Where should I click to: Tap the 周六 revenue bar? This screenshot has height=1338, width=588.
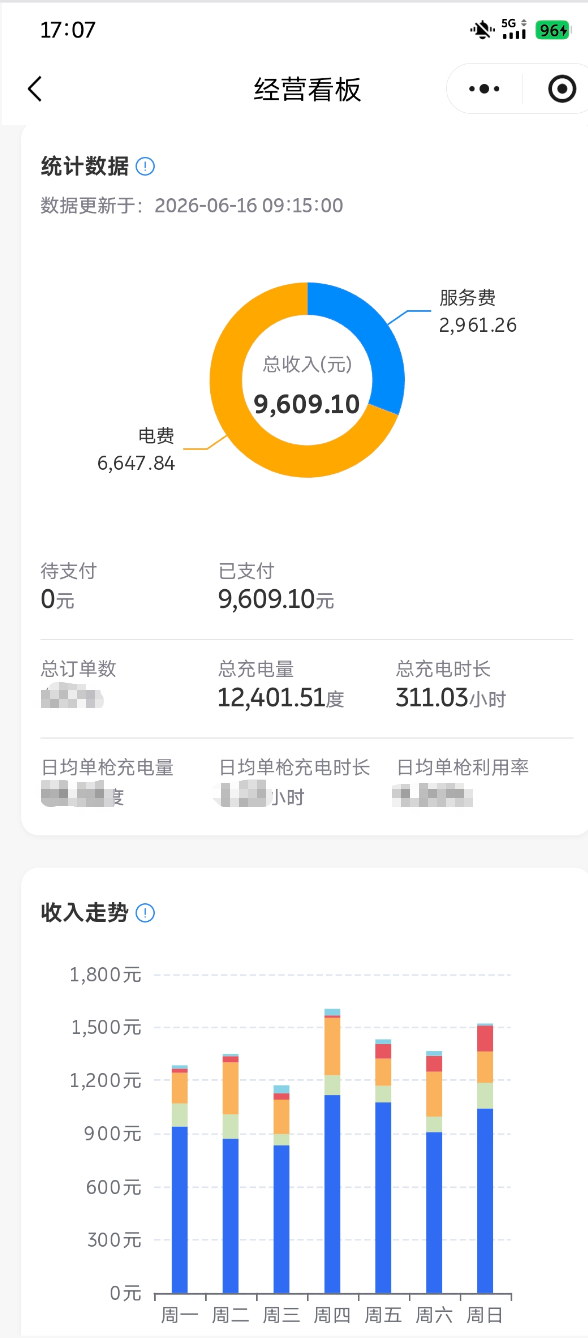click(434, 1172)
